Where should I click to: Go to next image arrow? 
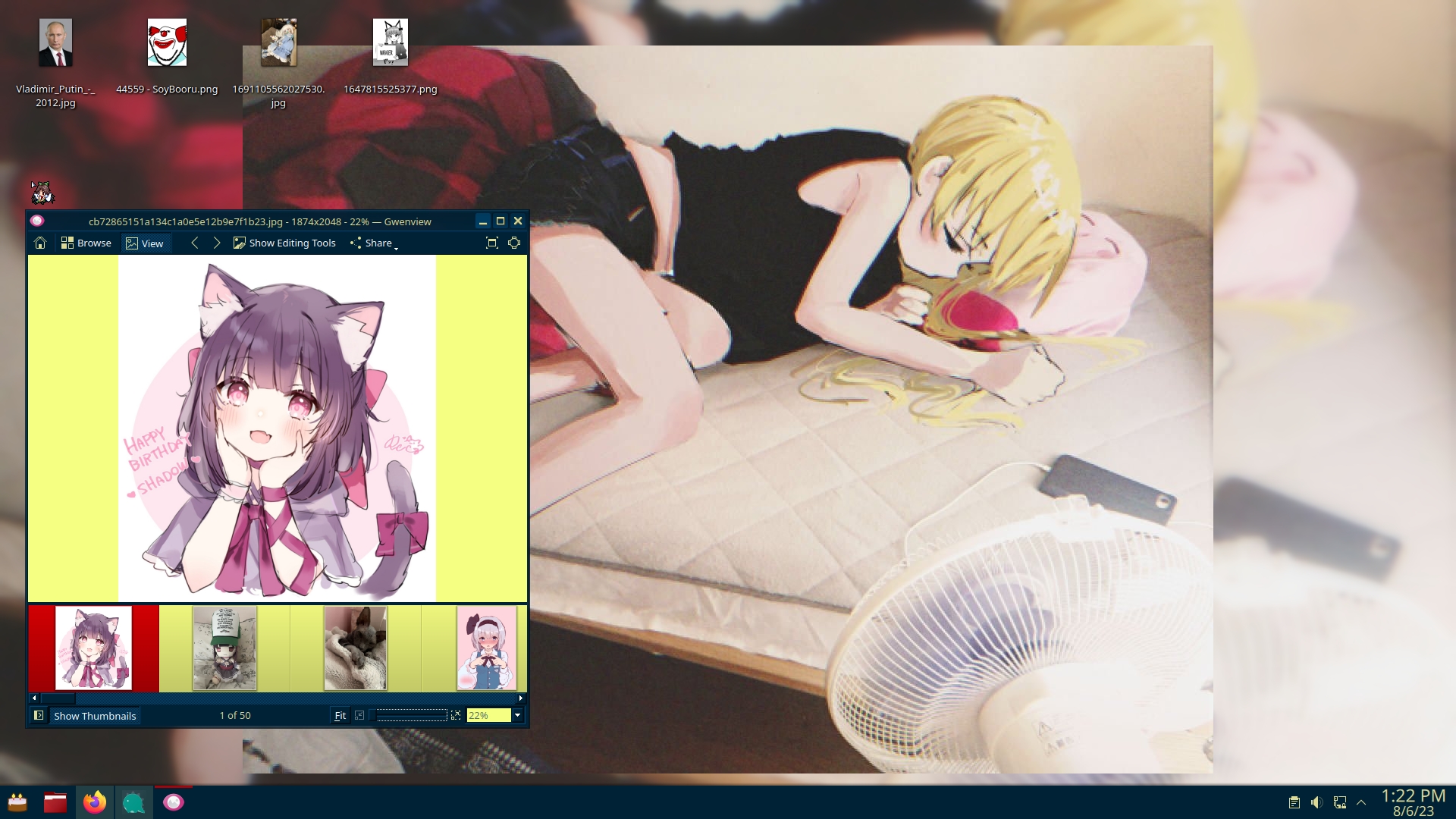point(217,243)
